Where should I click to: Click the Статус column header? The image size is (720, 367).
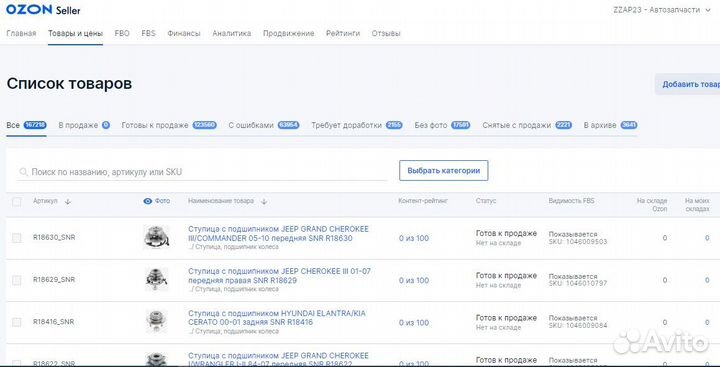click(486, 201)
